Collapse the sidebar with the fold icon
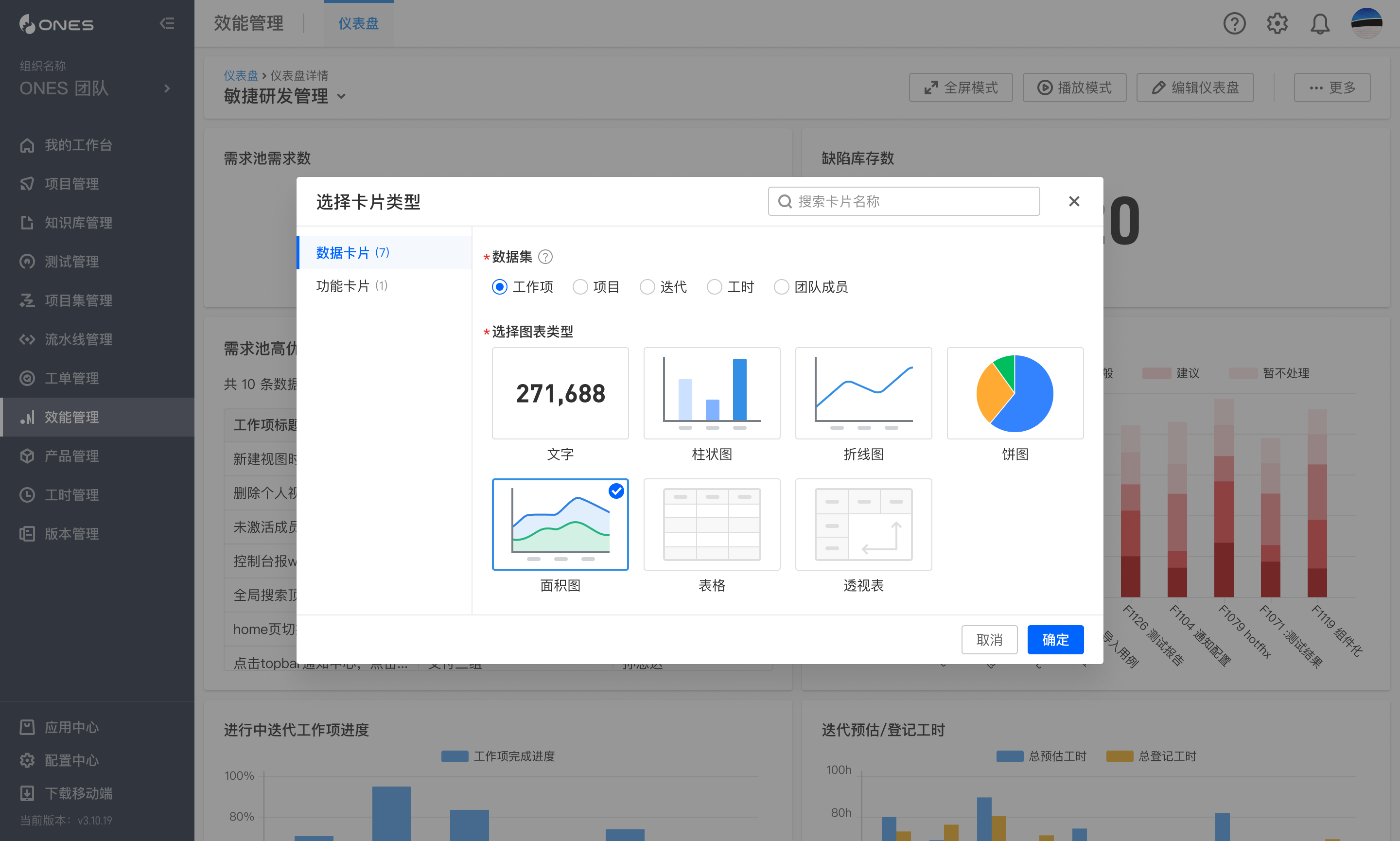Image resolution: width=1400 pixels, height=841 pixels. point(167,24)
